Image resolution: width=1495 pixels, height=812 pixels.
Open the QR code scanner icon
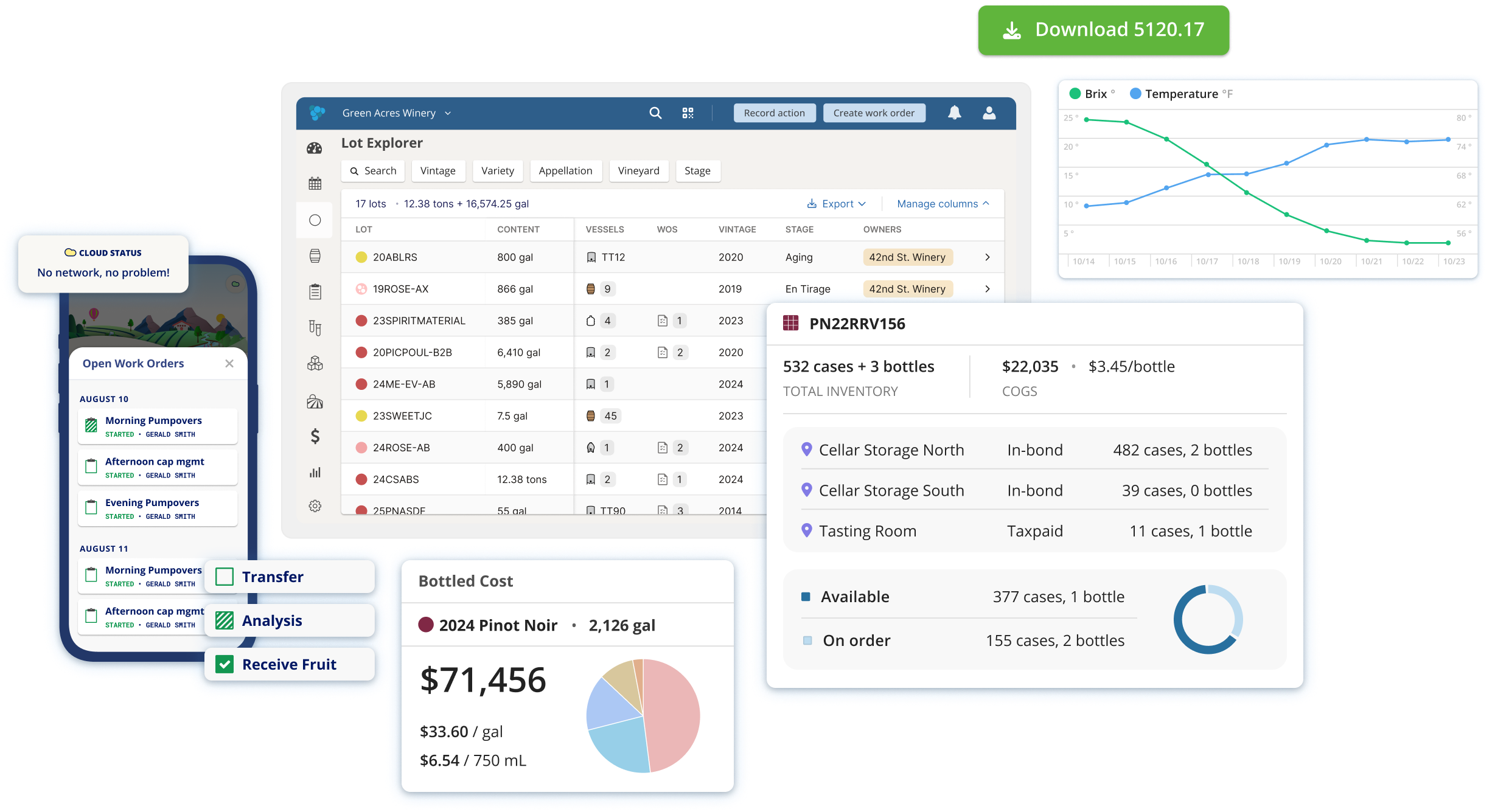[688, 113]
